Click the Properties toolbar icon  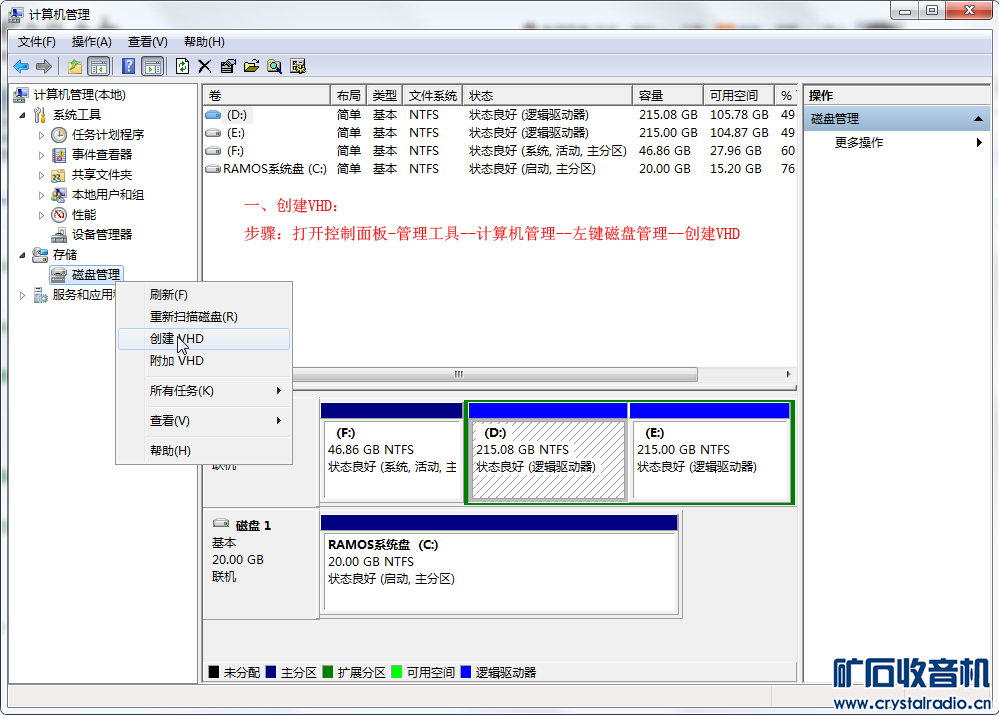click(227, 66)
